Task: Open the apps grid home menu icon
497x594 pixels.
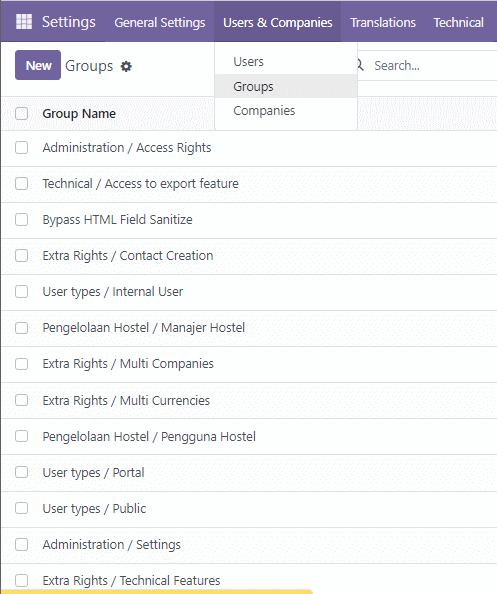Action: pyautogui.click(x=24, y=22)
